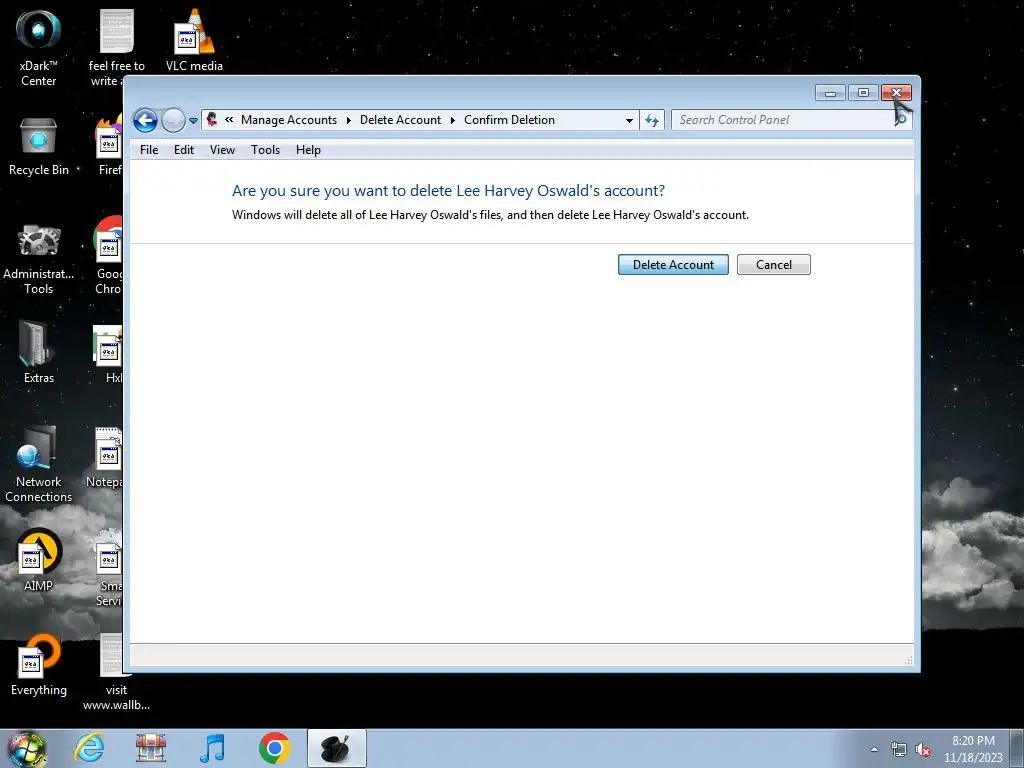Click the muted volume tray icon

tap(923, 750)
